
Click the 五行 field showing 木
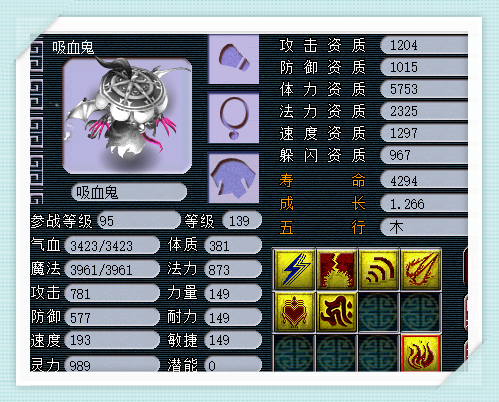424,227
